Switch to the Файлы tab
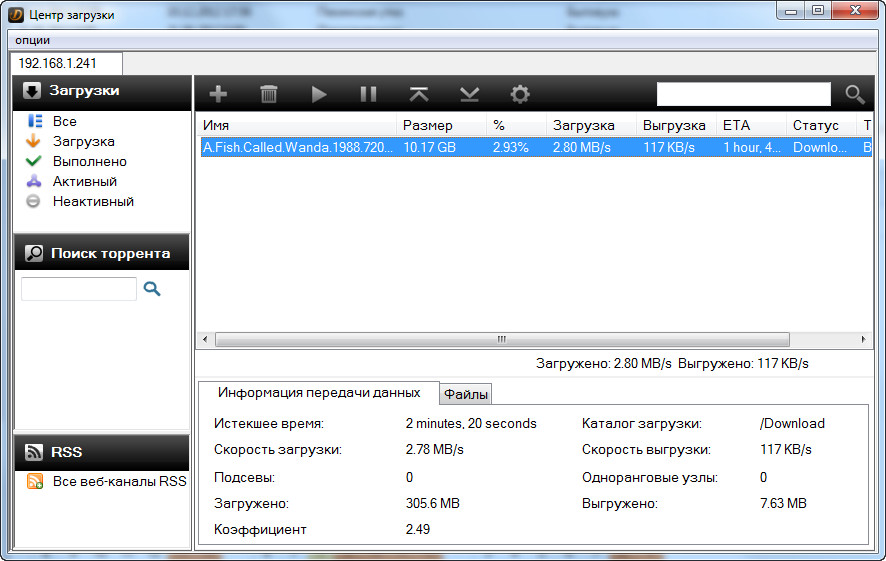The height and width of the screenshot is (561, 886). coord(466,395)
